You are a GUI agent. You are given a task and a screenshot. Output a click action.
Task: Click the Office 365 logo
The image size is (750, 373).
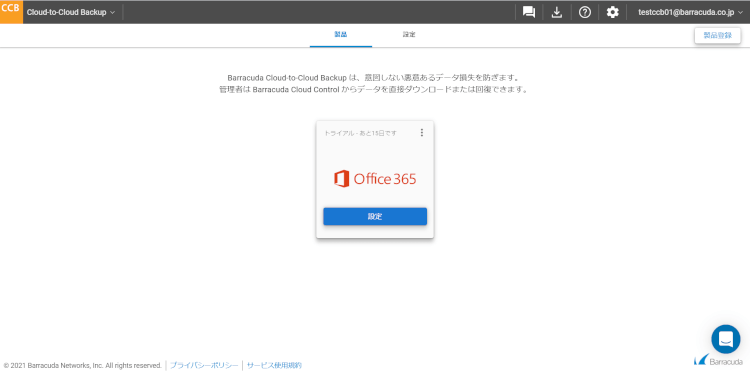point(375,179)
